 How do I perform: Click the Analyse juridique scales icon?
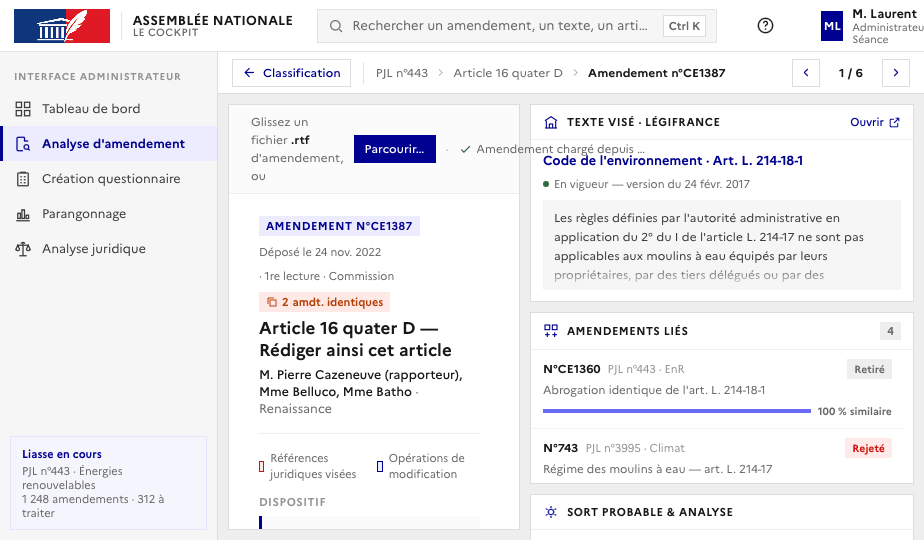click(23, 249)
